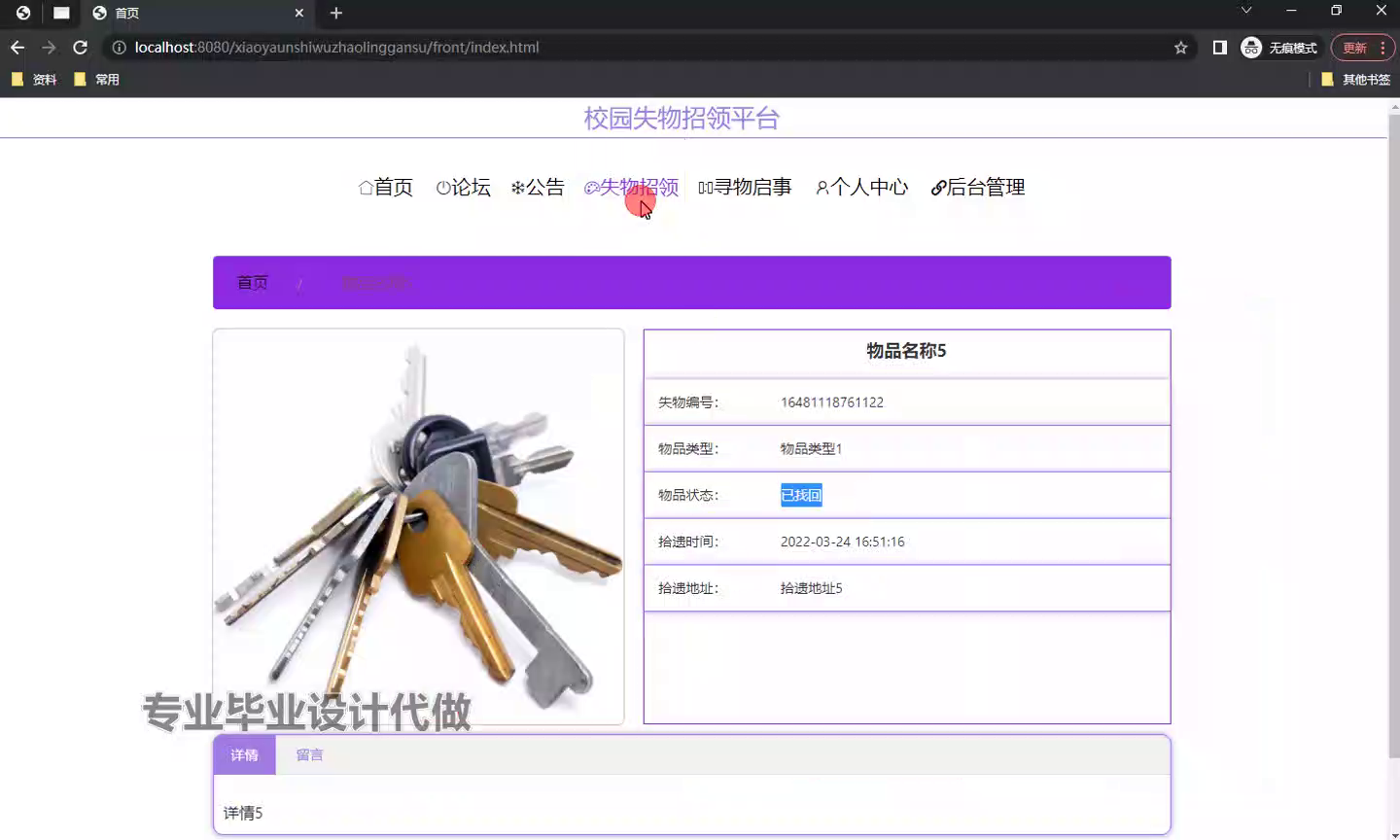1400x840 pixels.
Task: Open the 其他书签 folder
Action: click(1356, 80)
